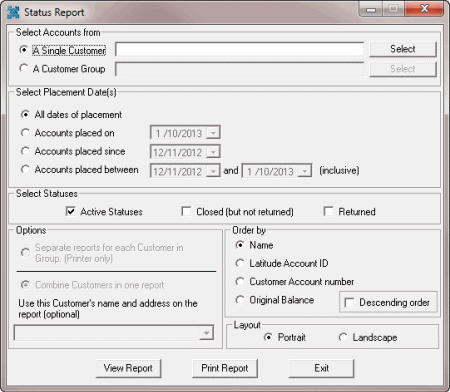Image resolution: width=450 pixels, height=392 pixels.
Task: Click the Exit button
Action: point(321,368)
